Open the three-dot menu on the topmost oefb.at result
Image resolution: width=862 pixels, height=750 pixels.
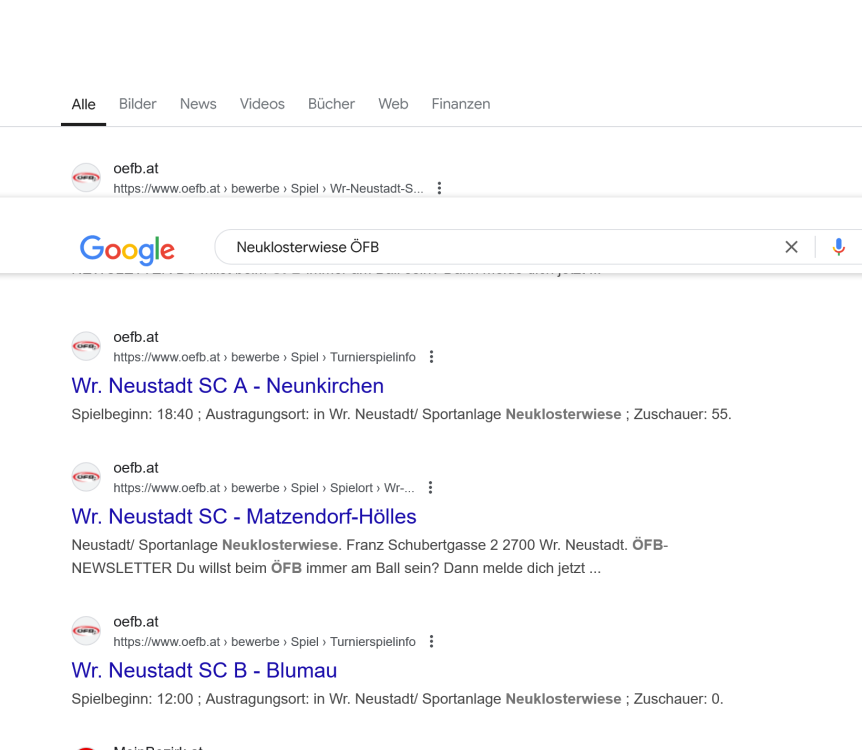point(439,187)
